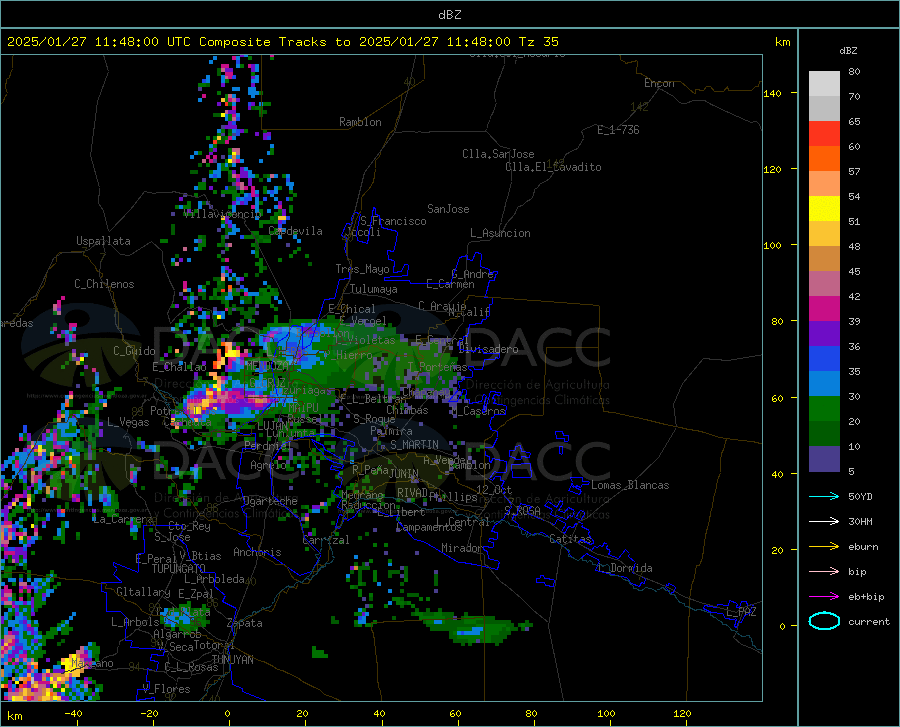
Task: Click the L_Asuncion map label
Action: click(x=500, y=233)
